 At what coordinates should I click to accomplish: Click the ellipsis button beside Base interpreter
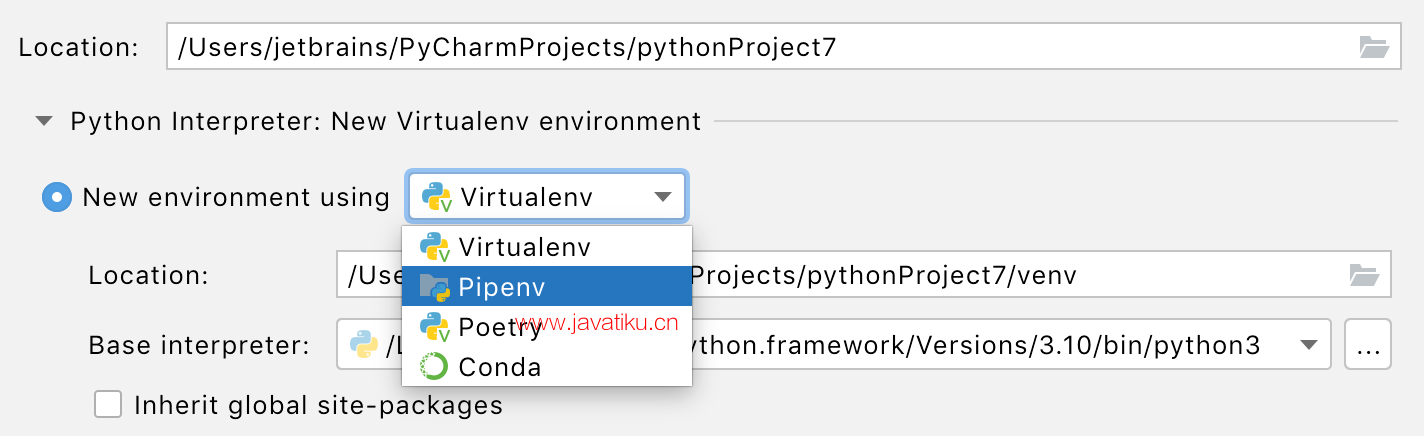[x=1368, y=345]
